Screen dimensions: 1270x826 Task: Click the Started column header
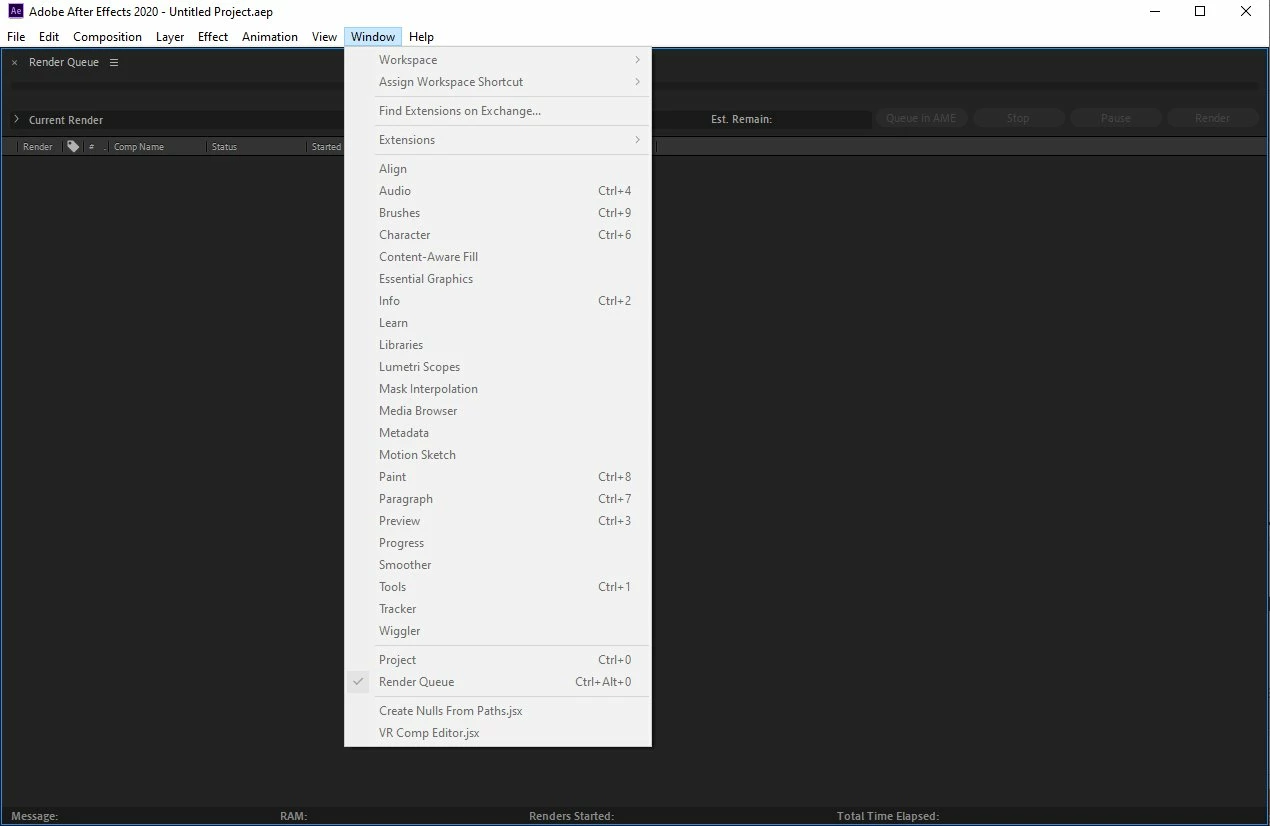327,147
